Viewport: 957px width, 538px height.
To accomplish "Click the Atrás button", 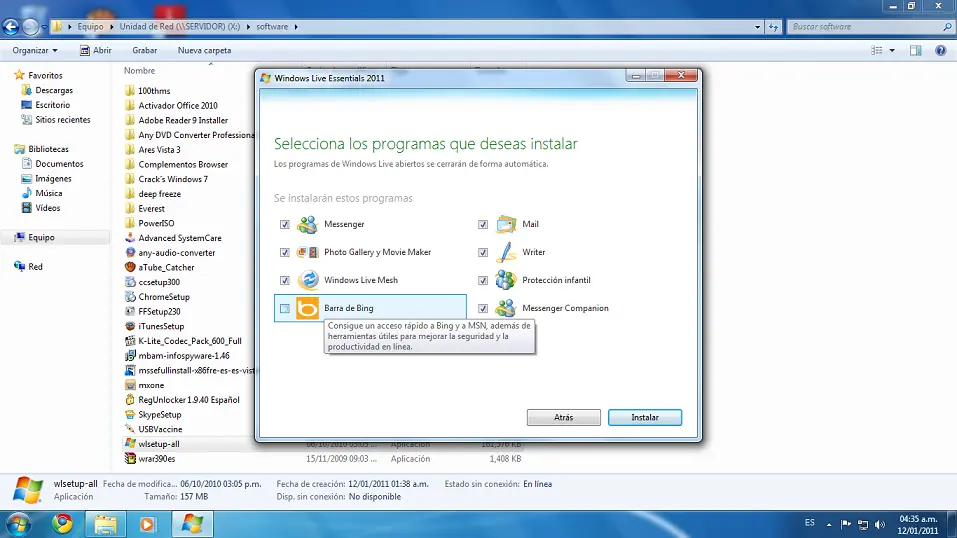I will click(x=563, y=417).
